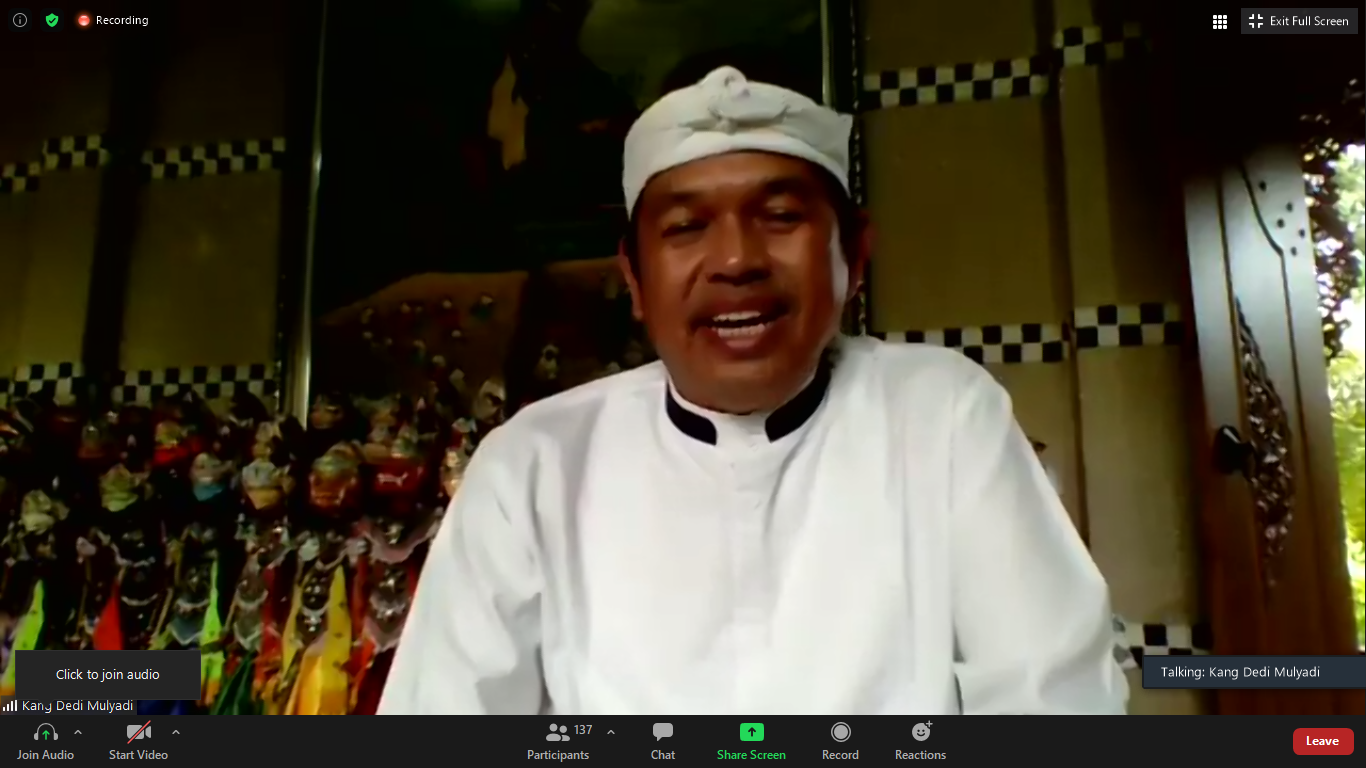Click the meeting information icon
Image resolution: width=1366 pixels, height=768 pixels.
tap(20, 20)
